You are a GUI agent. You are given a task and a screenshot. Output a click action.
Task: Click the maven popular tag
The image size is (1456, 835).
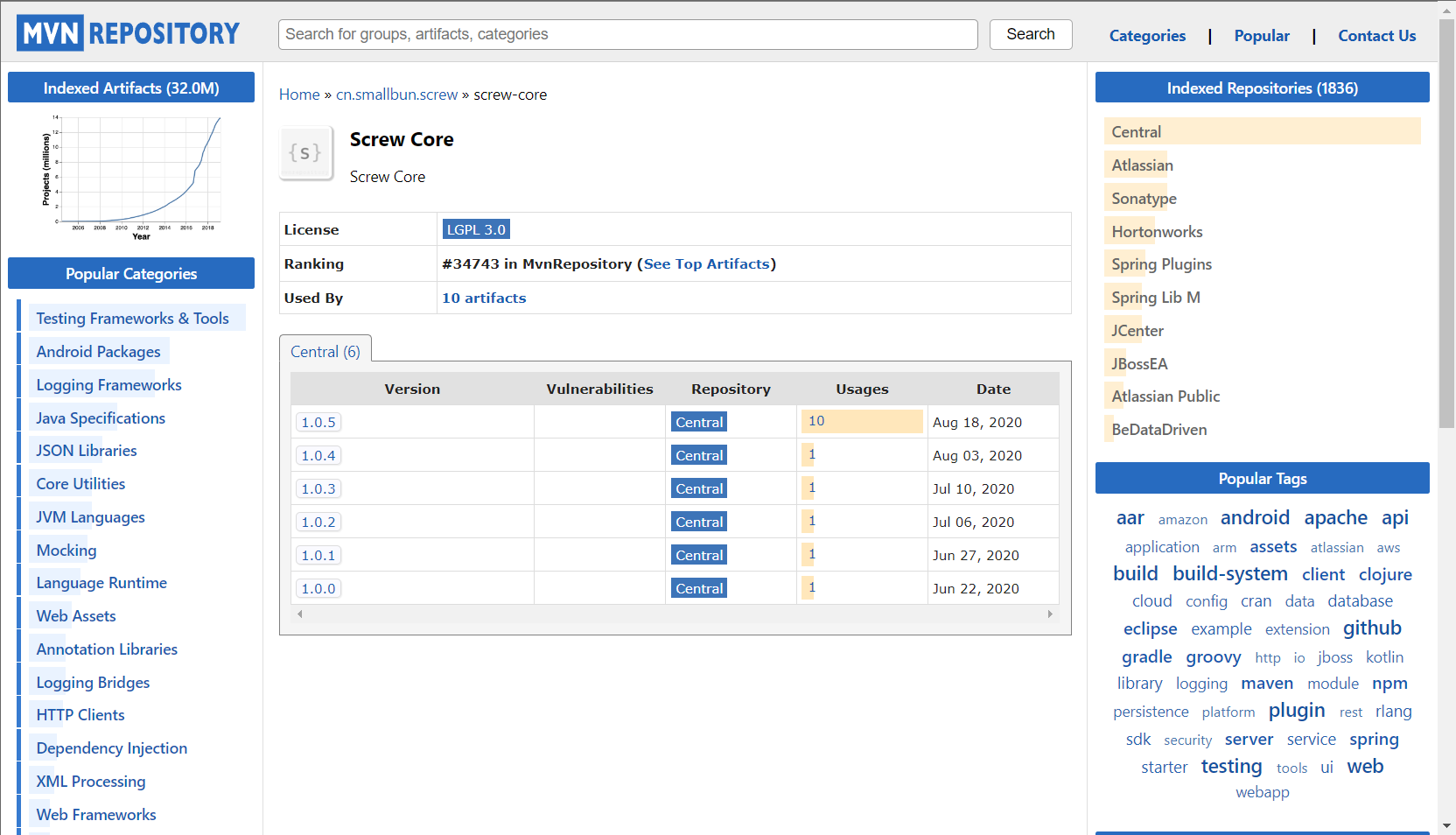tap(1267, 684)
